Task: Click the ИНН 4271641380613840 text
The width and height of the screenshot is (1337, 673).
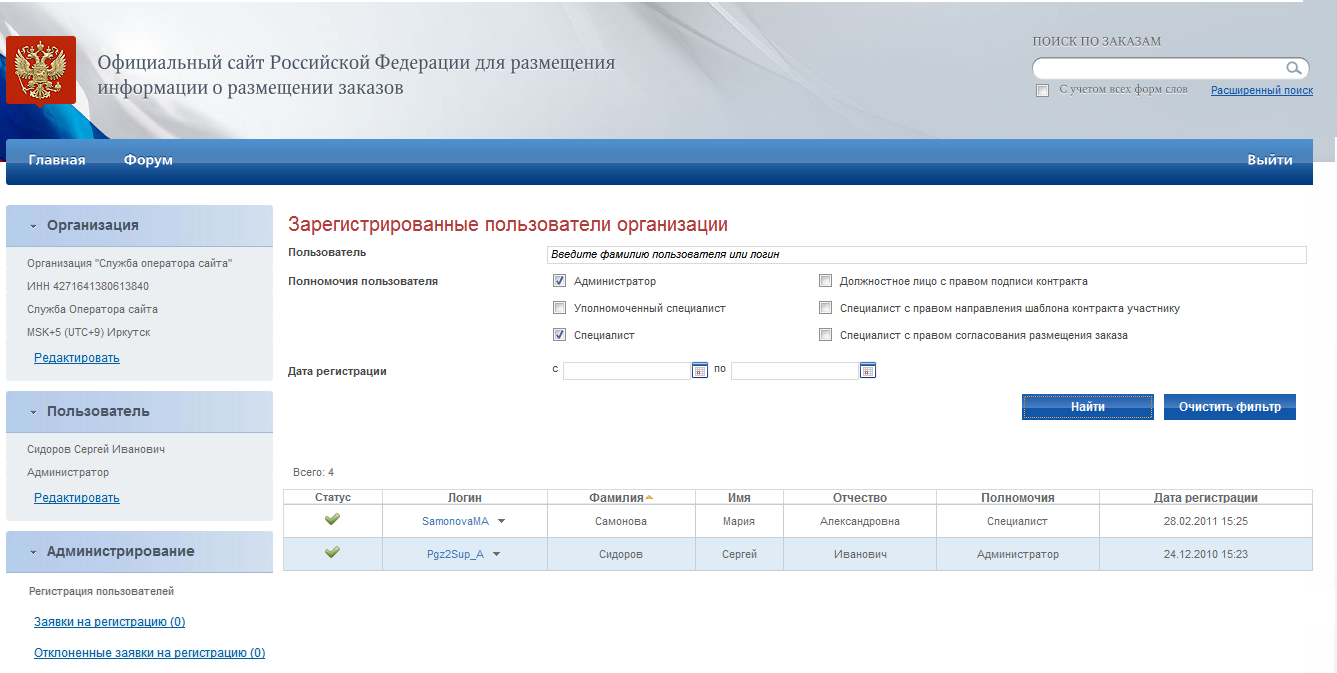Action: point(88,286)
